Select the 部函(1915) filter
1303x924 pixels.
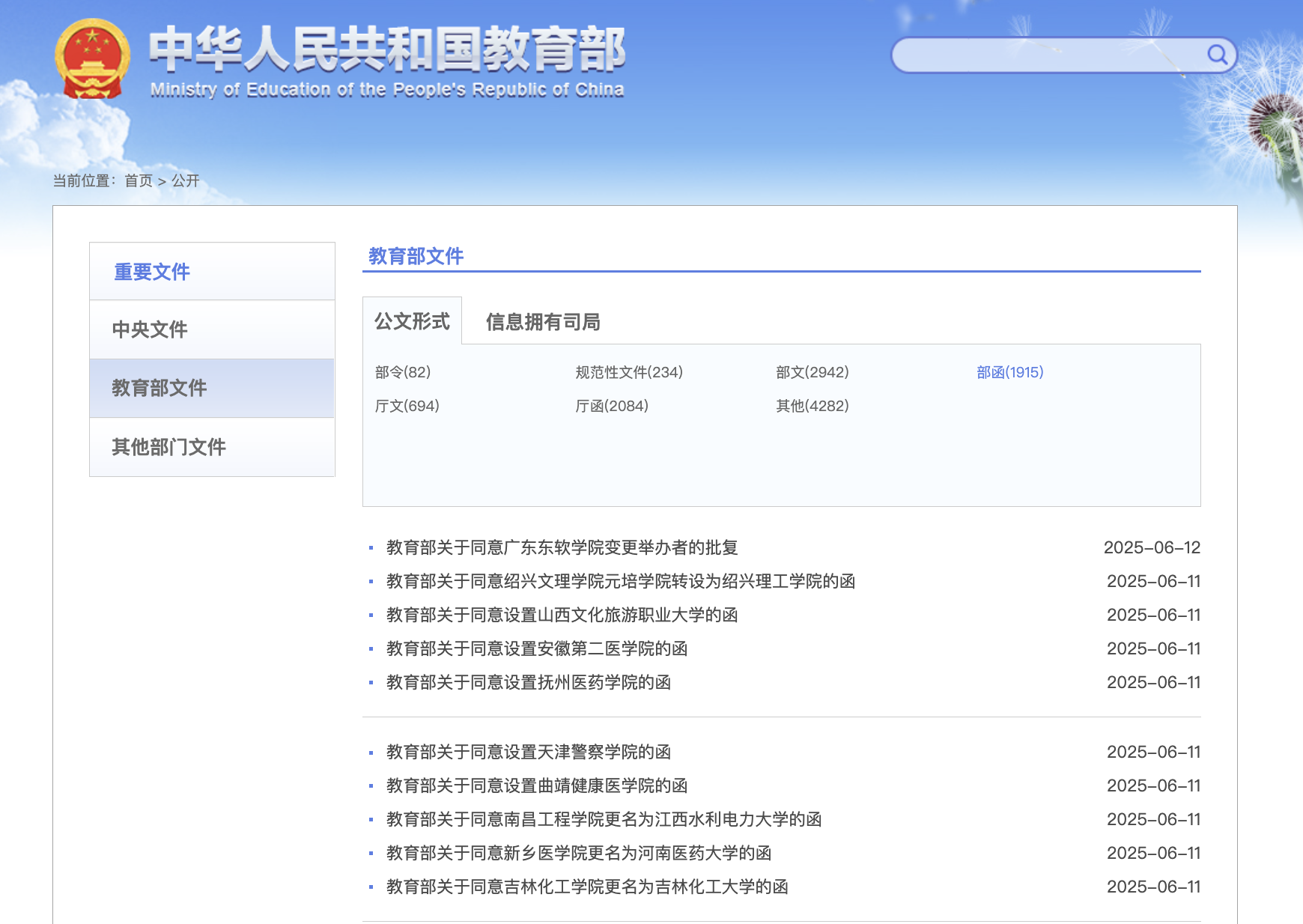(x=1009, y=372)
